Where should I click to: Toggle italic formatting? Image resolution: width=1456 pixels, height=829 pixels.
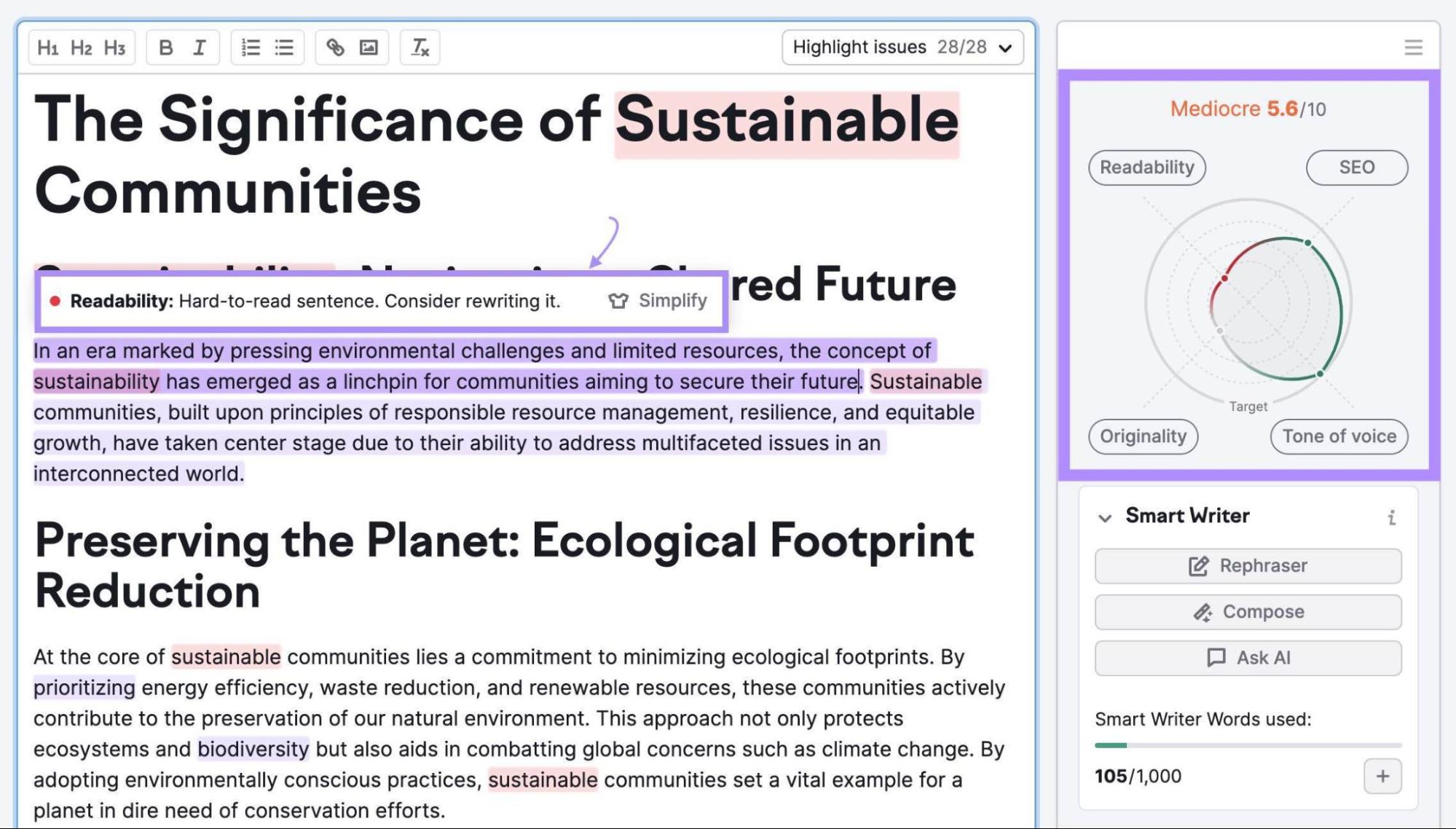[x=200, y=48]
